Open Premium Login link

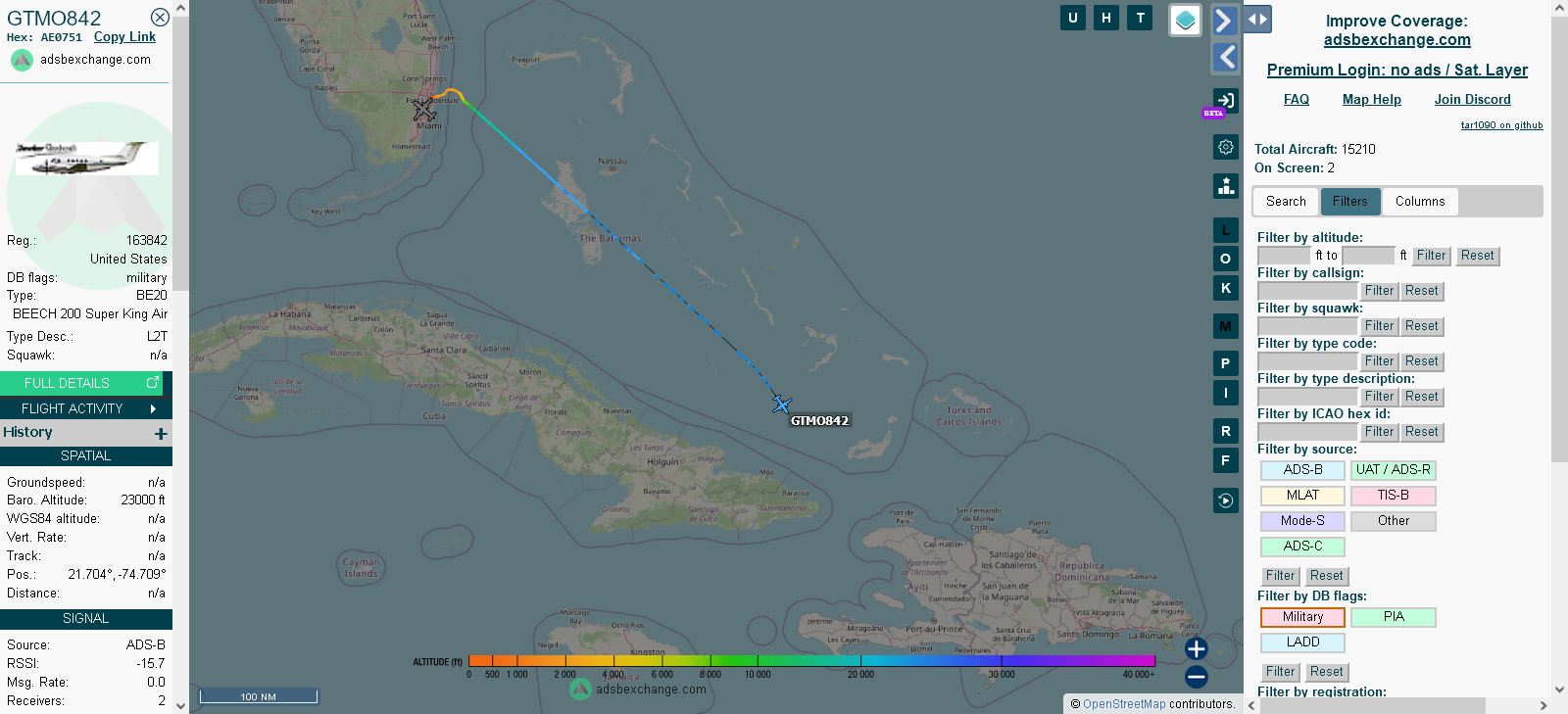tap(1397, 70)
